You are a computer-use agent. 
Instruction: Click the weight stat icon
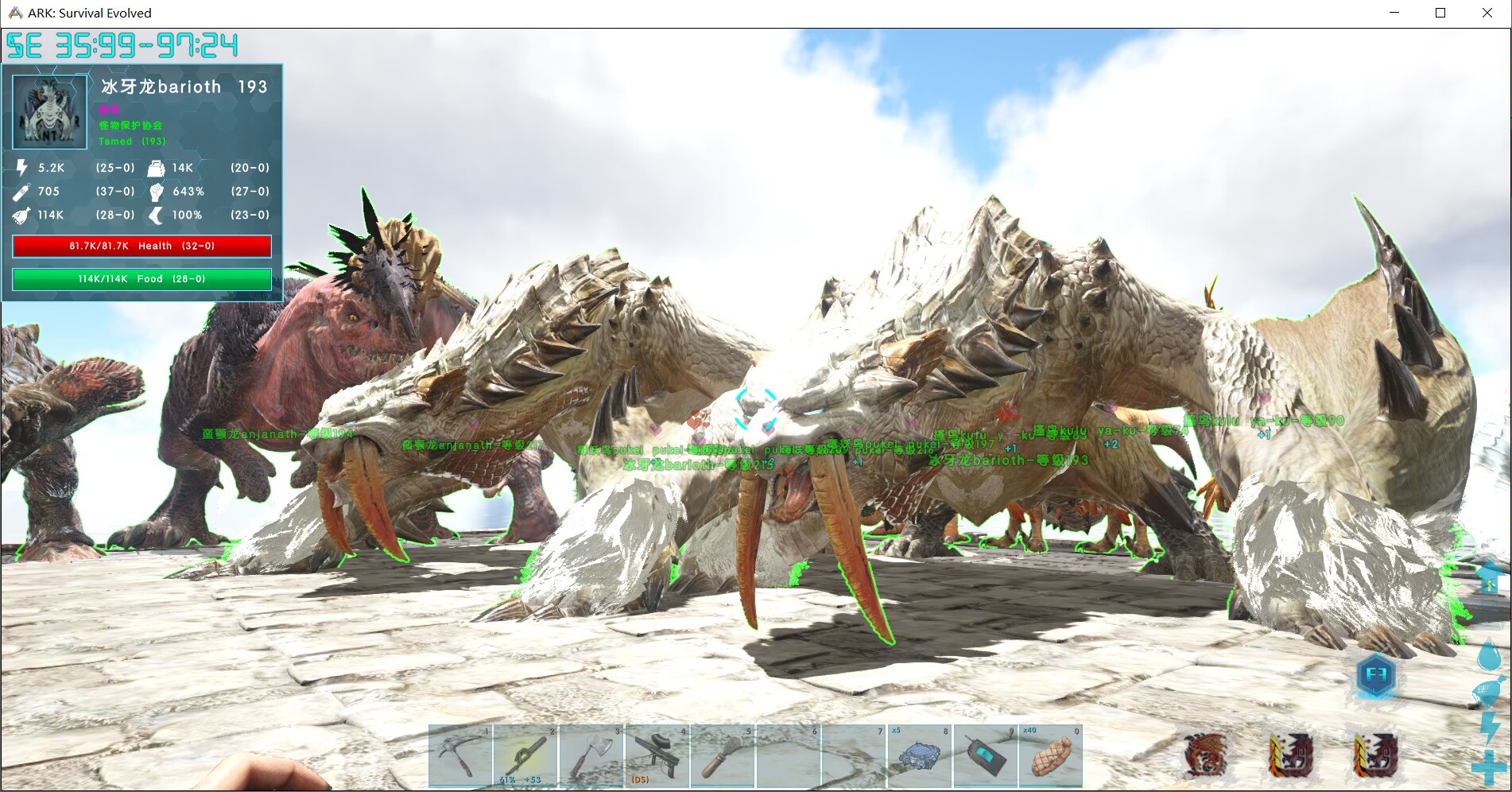156,168
